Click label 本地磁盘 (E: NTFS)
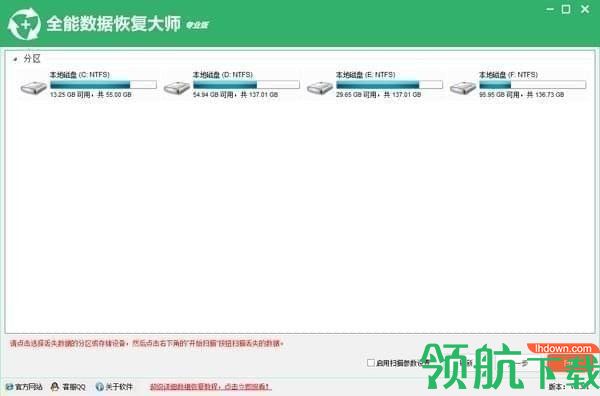 point(366,75)
